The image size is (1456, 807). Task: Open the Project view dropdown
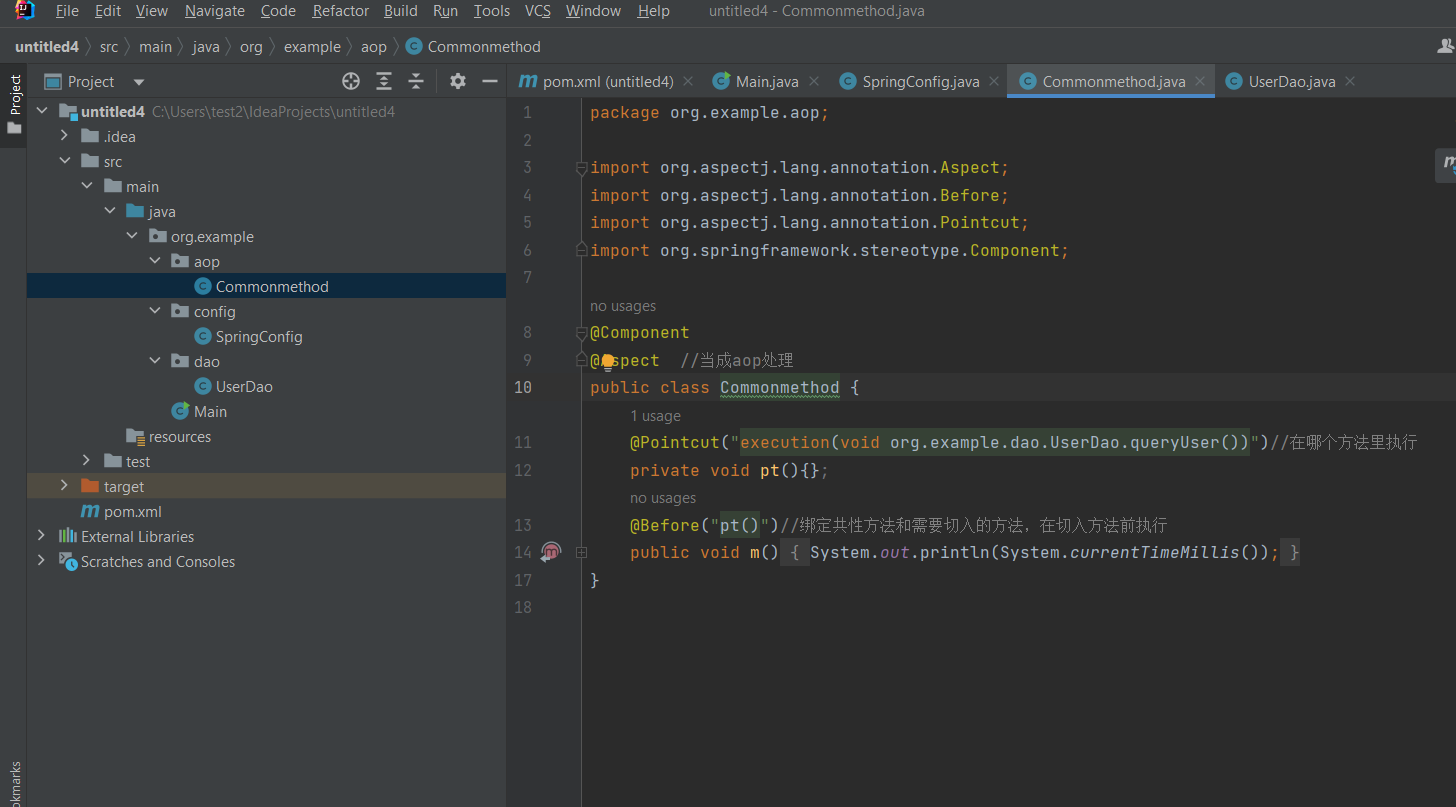139,82
